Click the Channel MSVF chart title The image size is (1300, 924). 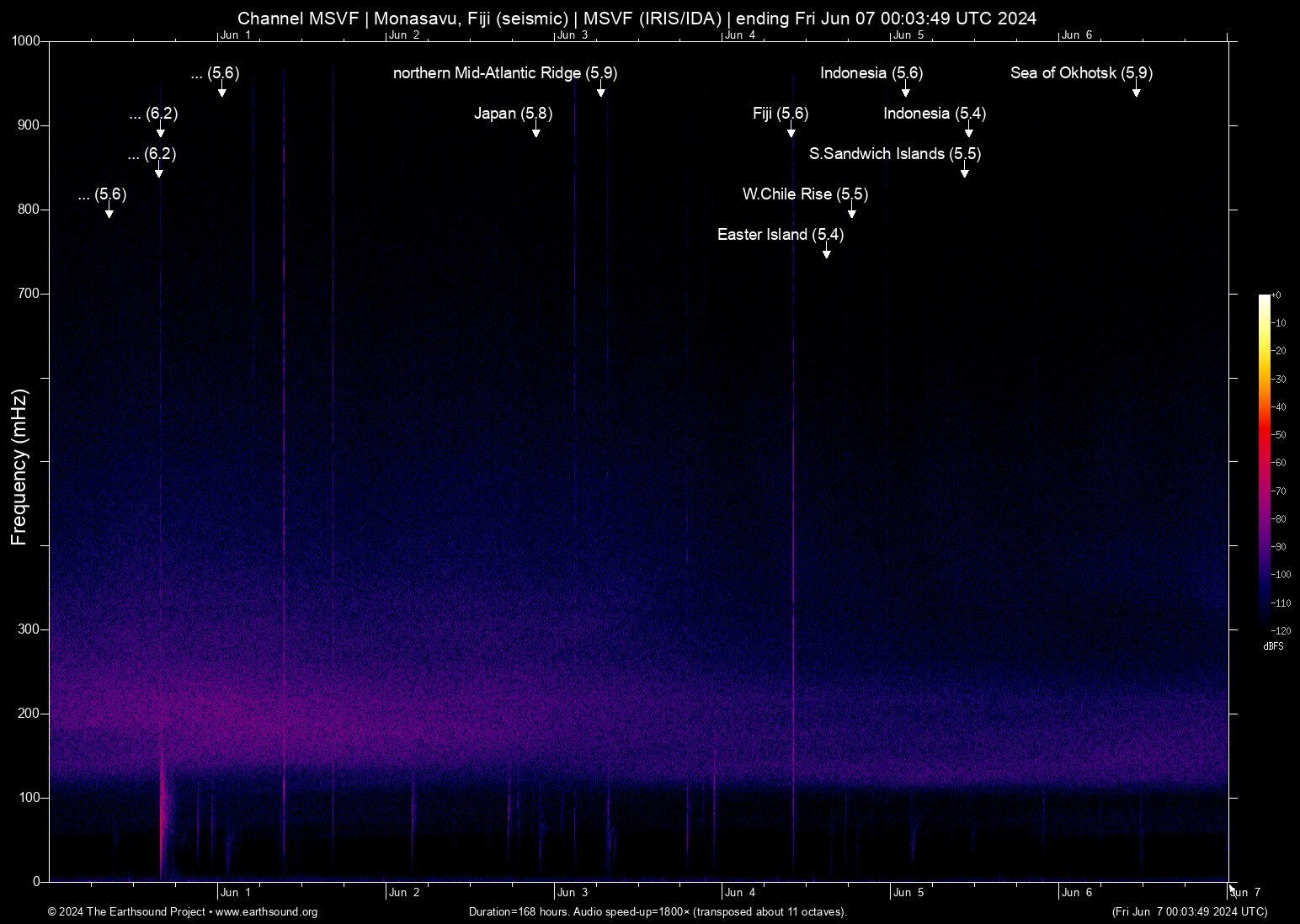point(637,19)
